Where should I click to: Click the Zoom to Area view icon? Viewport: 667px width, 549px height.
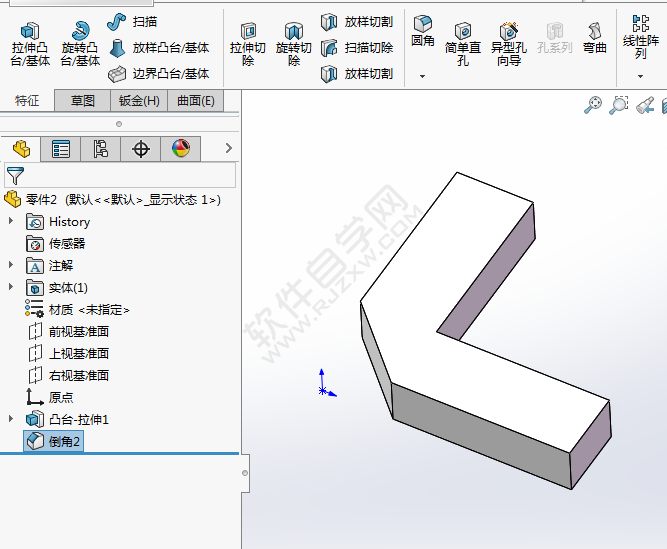tap(619, 105)
